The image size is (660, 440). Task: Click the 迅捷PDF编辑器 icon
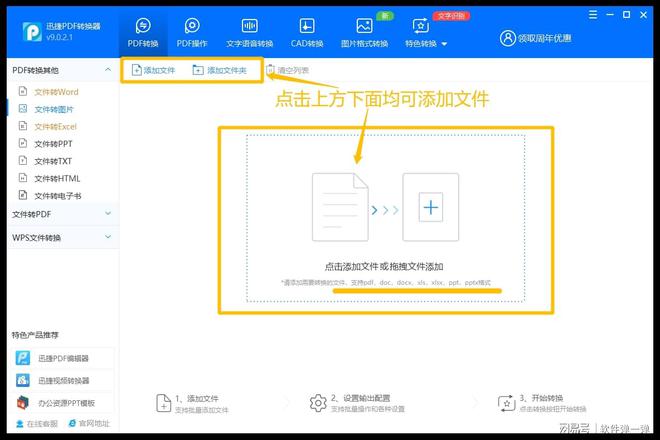click(23, 358)
